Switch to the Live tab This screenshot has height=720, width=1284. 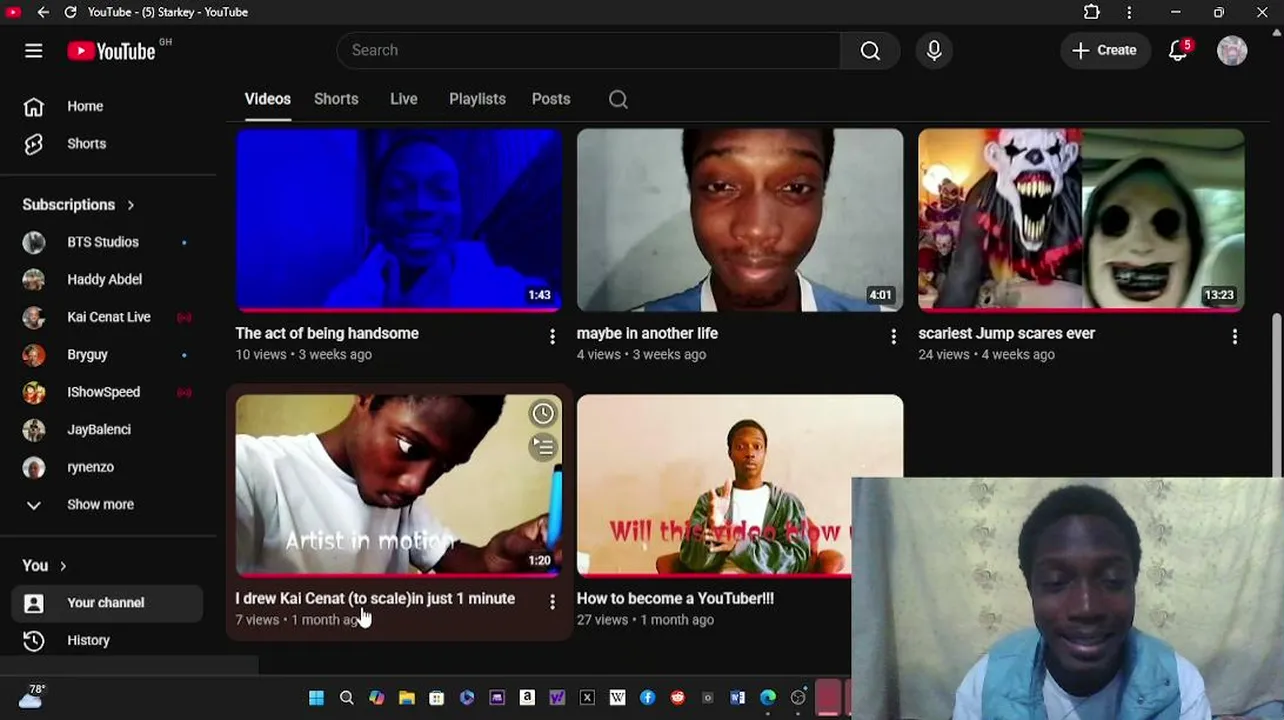tap(404, 99)
